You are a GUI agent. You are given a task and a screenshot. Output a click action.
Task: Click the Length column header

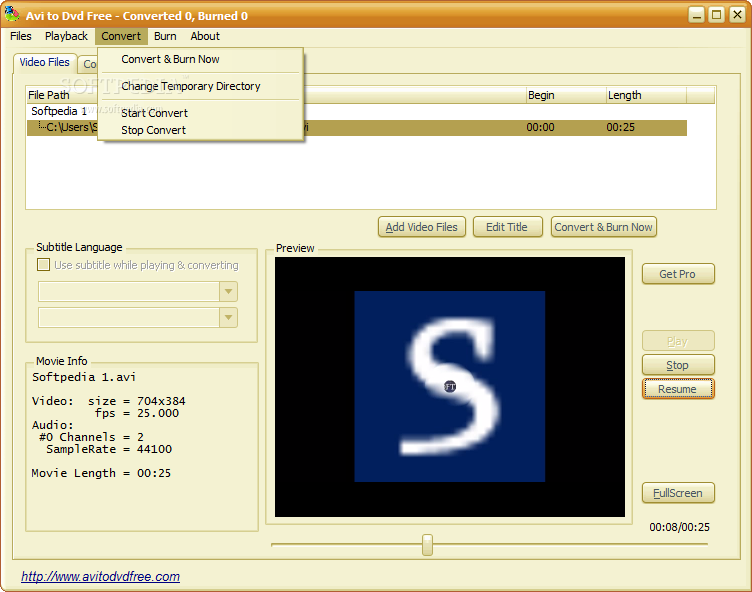tap(646, 95)
